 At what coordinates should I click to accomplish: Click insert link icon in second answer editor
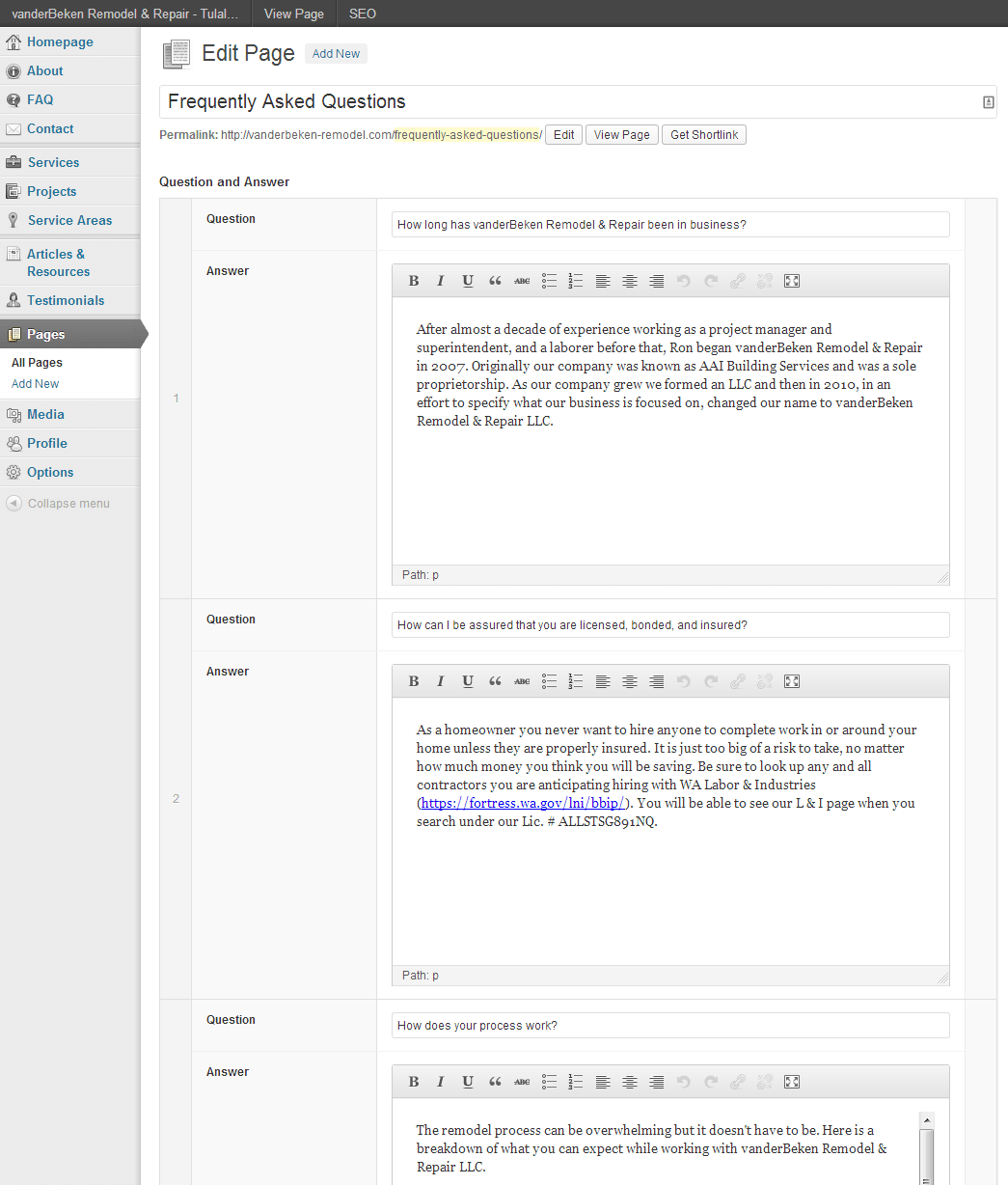point(738,681)
